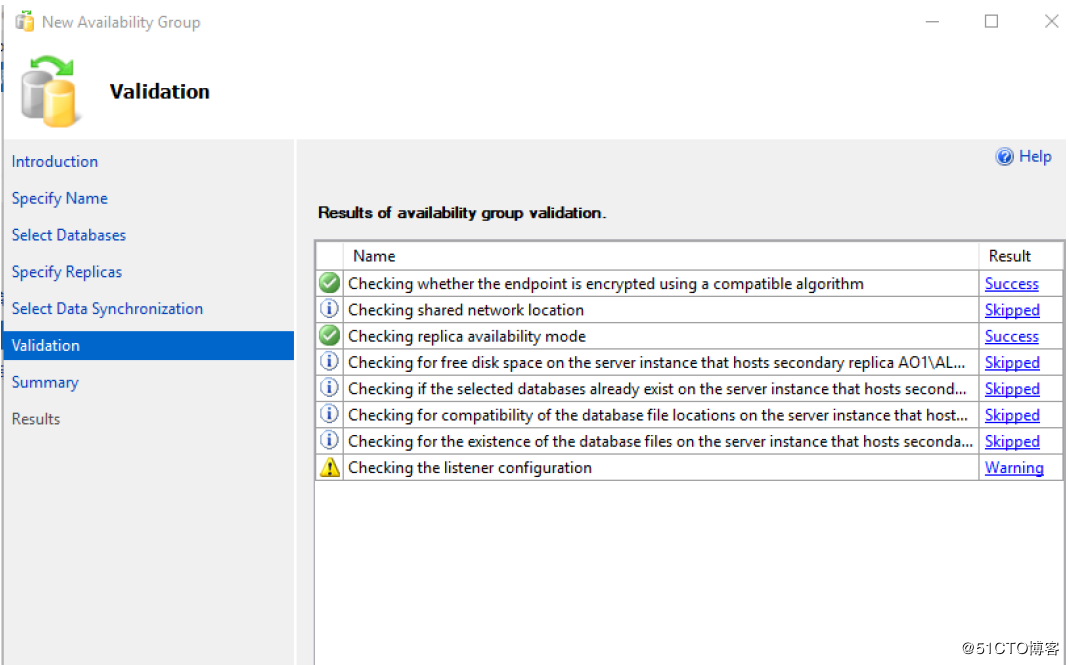Select row 'Checking if the selected databases already exist' text
This screenshot has width=1069, height=665.
(x=657, y=389)
